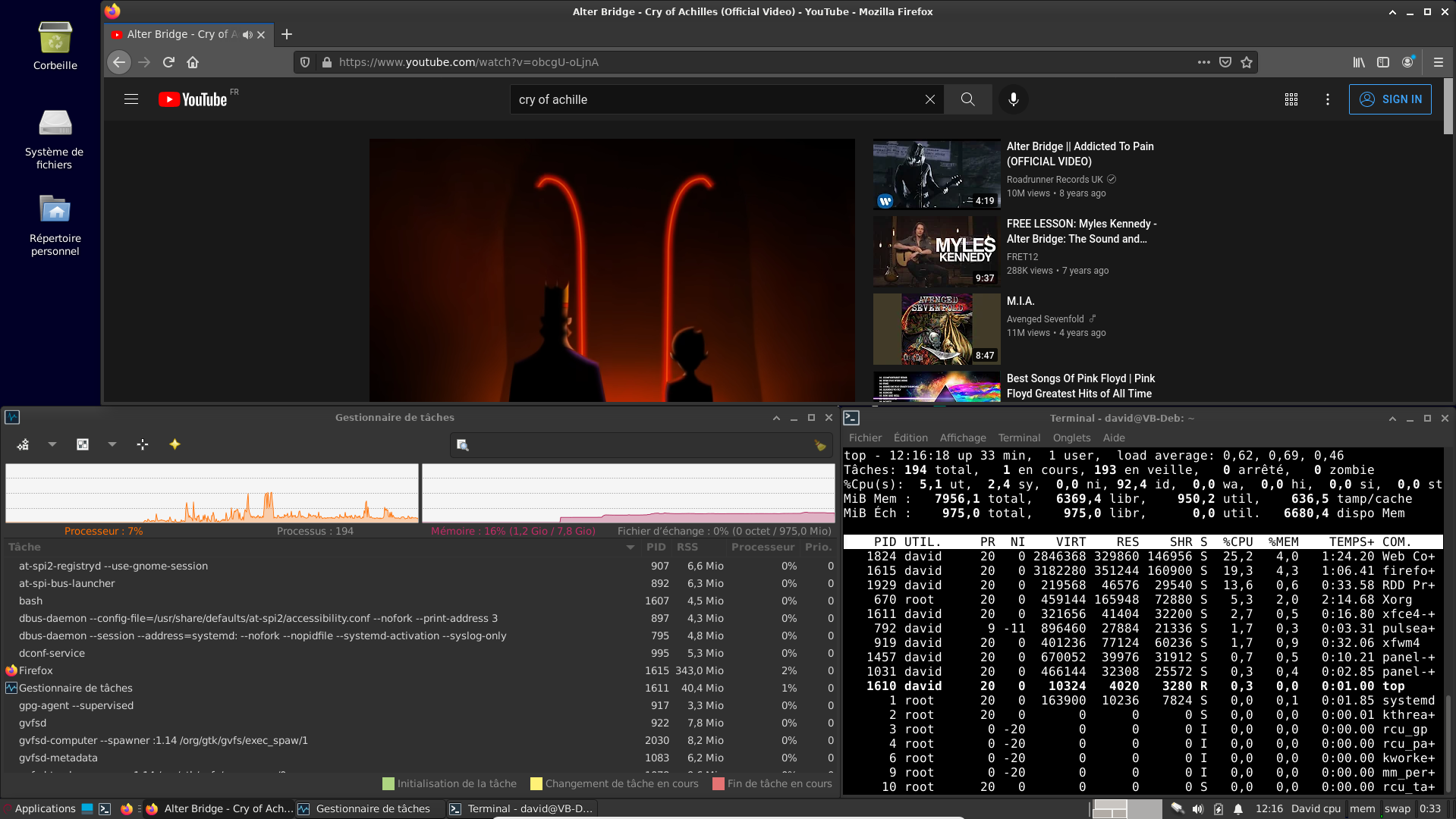Toggle the Firefox sidebar view
Image resolution: width=1456 pixels, height=819 pixels.
(x=1383, y=62)
